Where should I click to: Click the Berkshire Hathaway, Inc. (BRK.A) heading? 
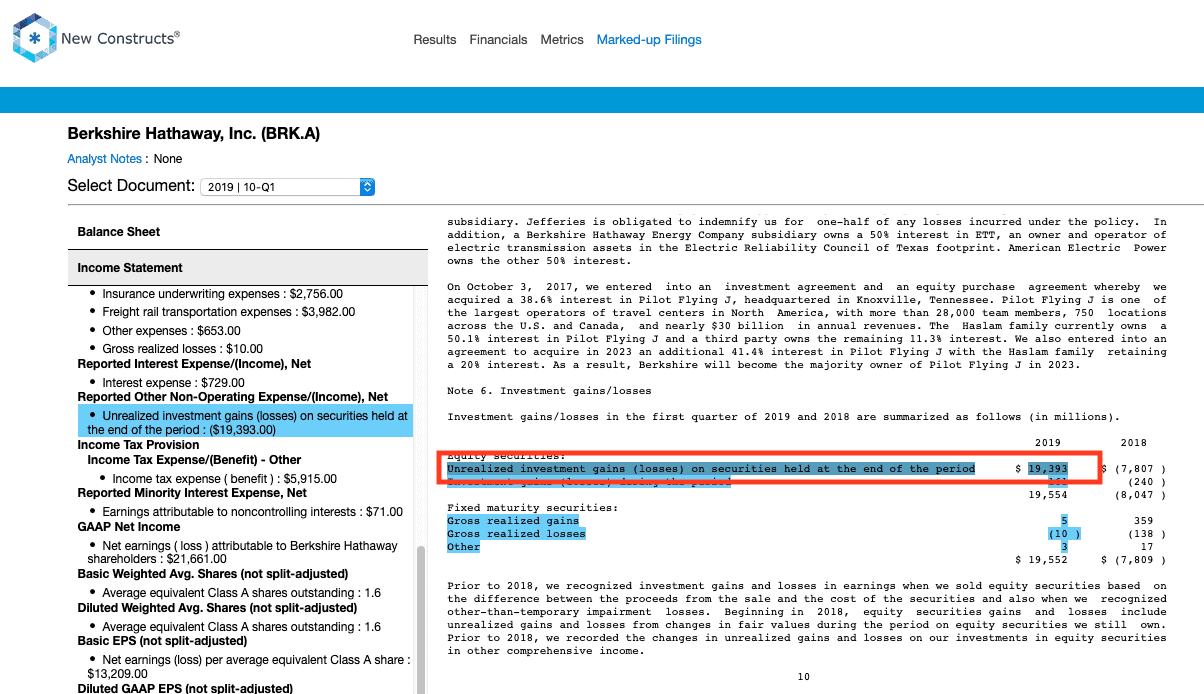[x=194, y=133]
